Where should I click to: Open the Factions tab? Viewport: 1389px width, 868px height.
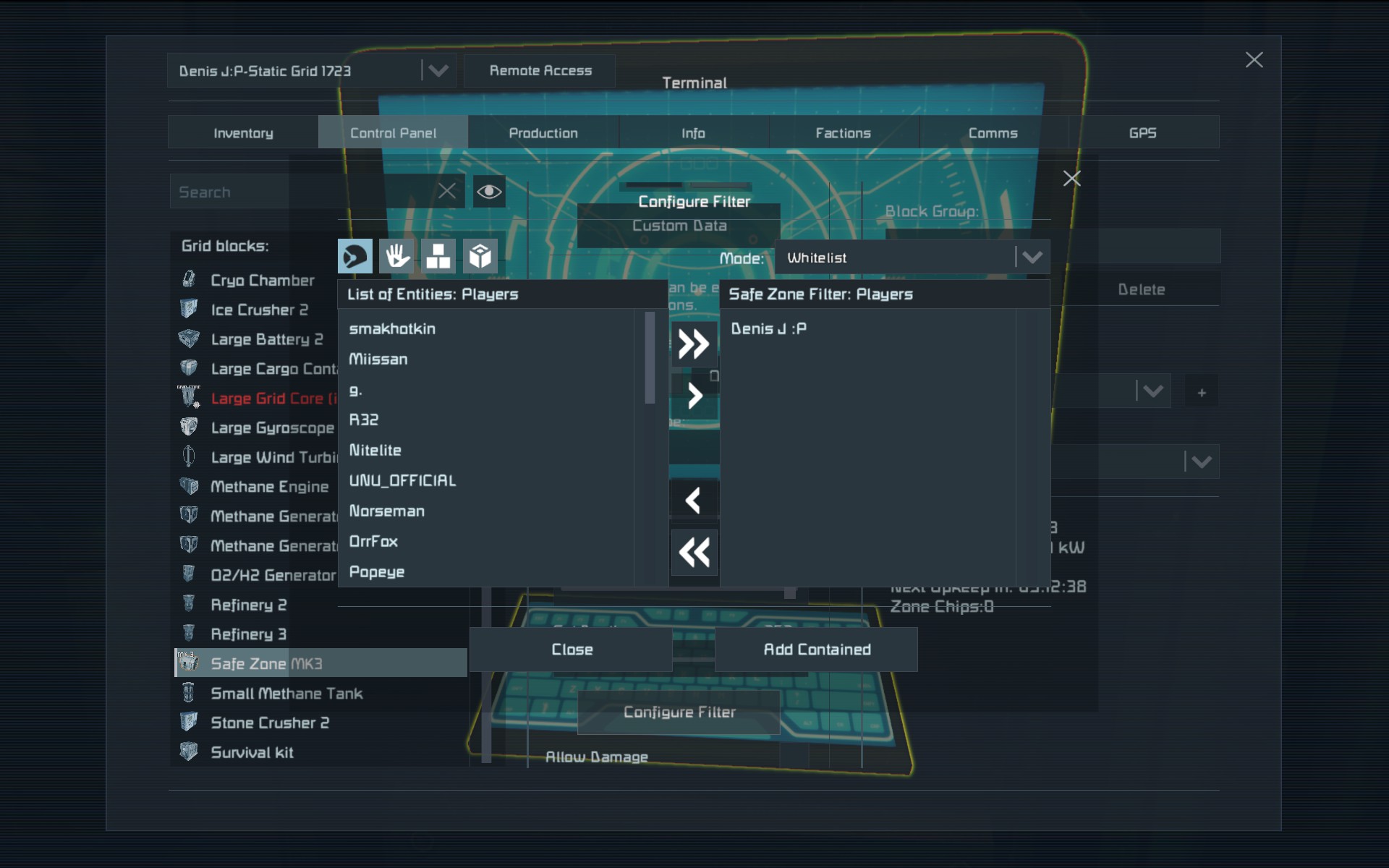point(843,133)
